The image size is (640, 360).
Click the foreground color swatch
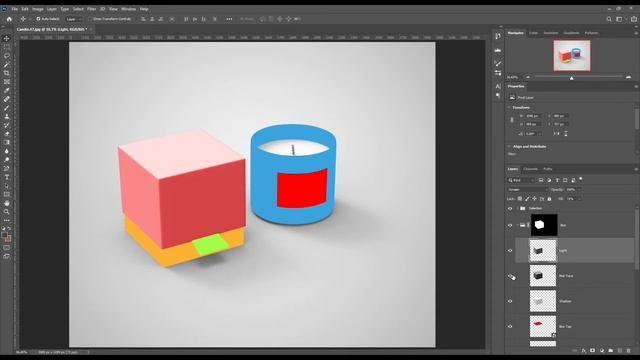click(4, 236)
